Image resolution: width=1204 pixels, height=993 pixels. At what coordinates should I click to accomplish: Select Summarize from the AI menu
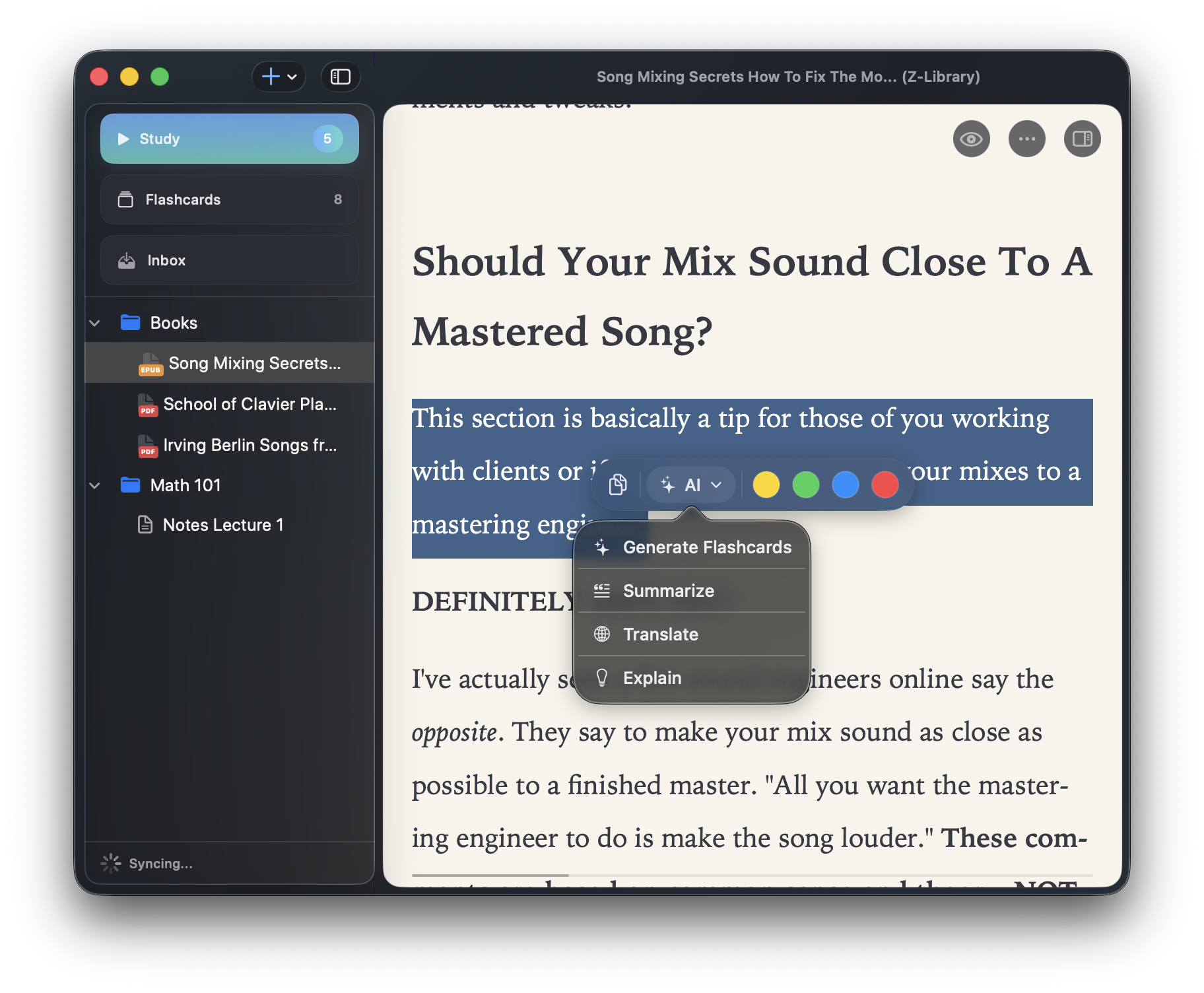click(x=668, y=590)
